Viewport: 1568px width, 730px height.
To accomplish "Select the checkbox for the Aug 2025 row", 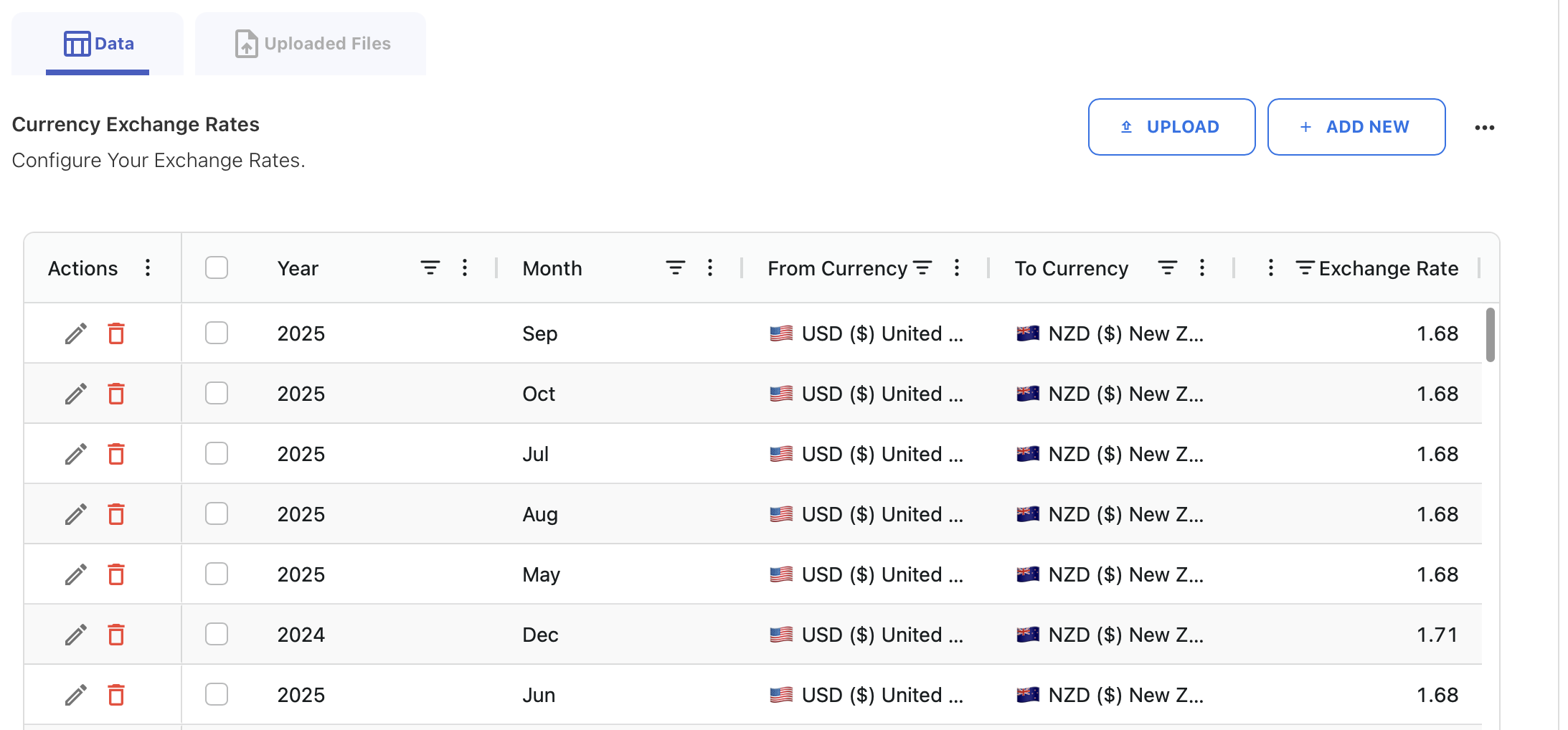I will (x=216, y=513).
